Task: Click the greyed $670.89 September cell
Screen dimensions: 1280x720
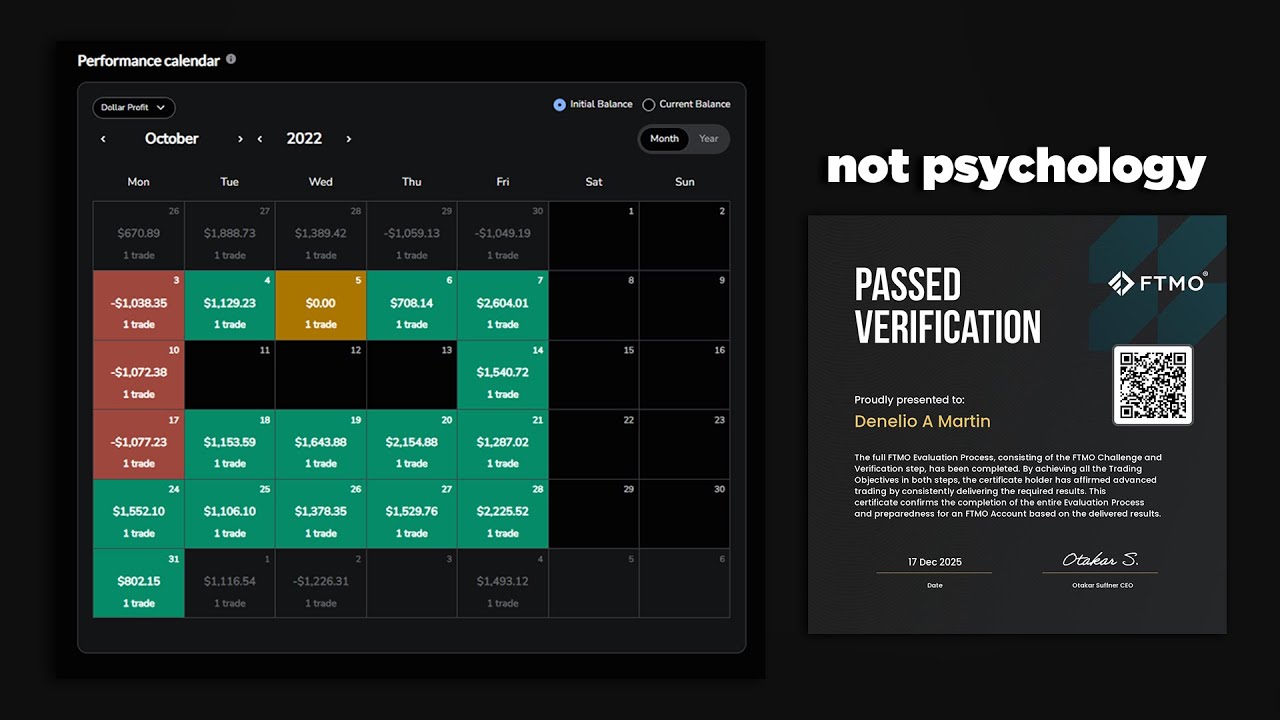Action: coord(139,236)
